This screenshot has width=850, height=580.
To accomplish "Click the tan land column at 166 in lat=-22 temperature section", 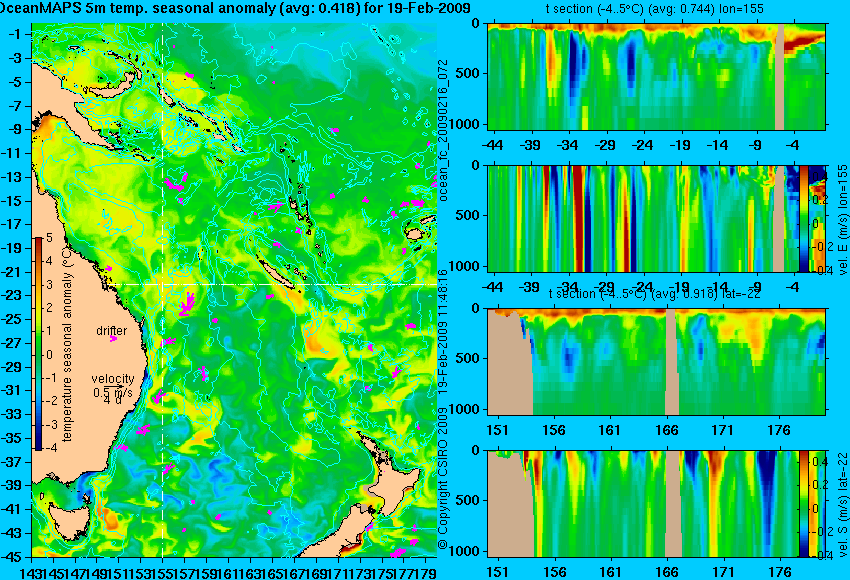I will [x=672, y=362].
